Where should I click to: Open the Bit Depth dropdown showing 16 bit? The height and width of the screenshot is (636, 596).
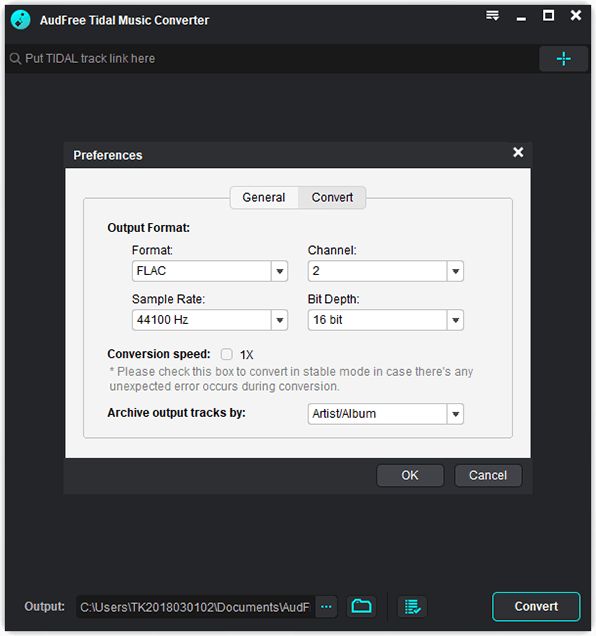click(x=385, y=320)
